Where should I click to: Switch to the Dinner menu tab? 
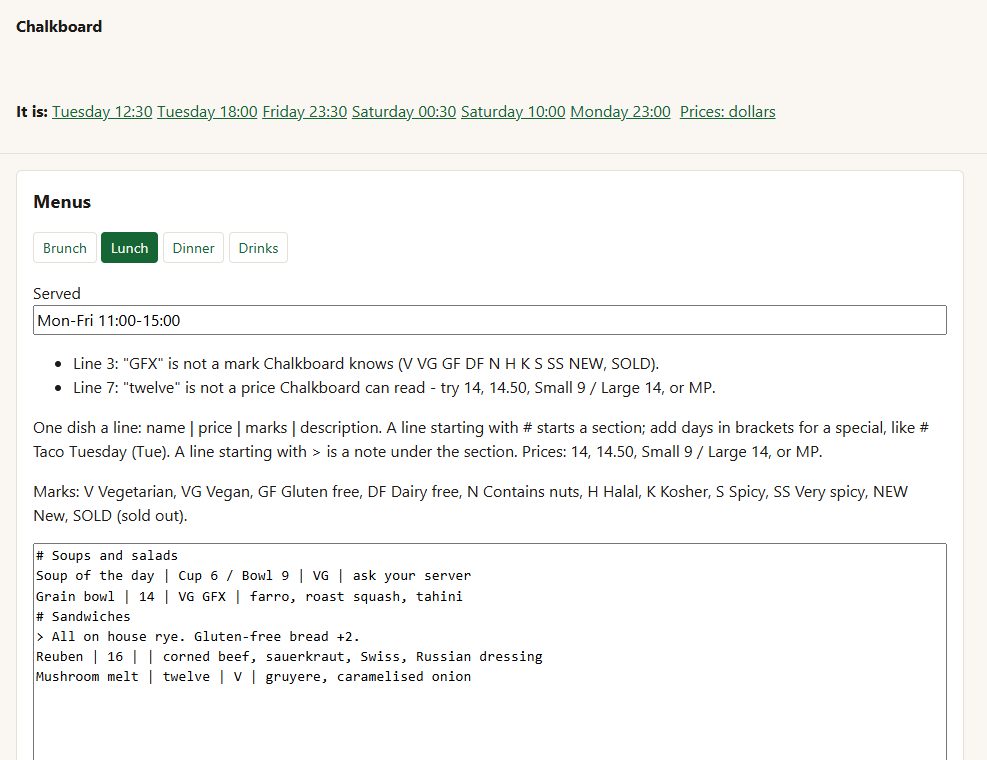point(193,247)
